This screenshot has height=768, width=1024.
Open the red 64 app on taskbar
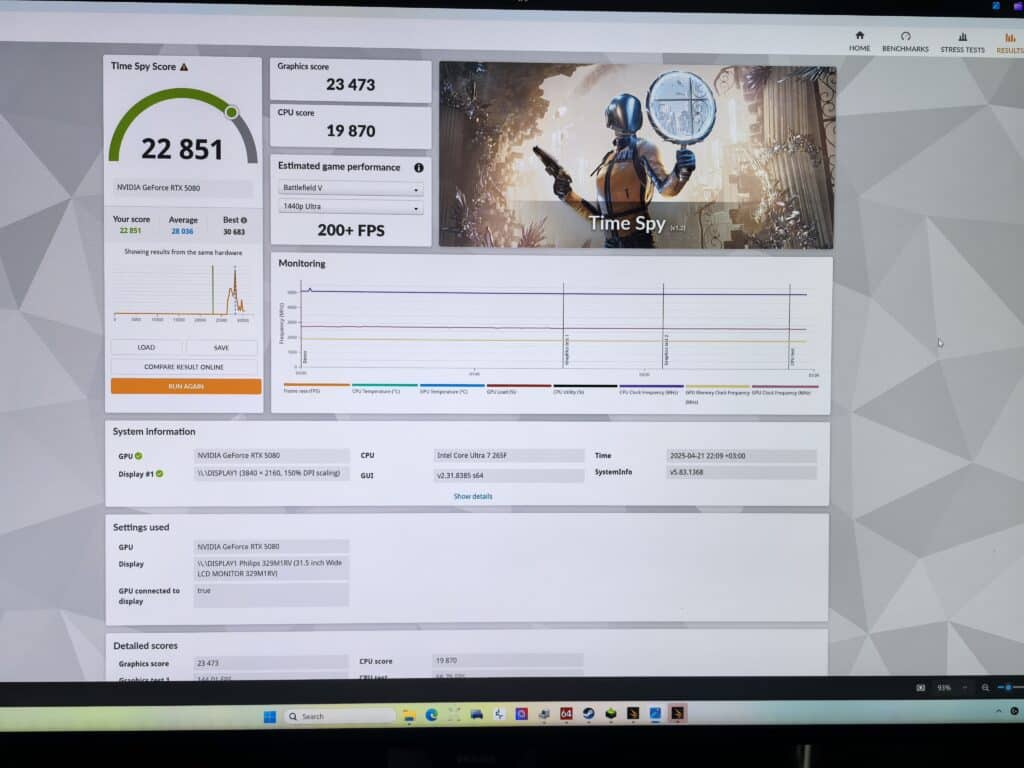point(566,714)
